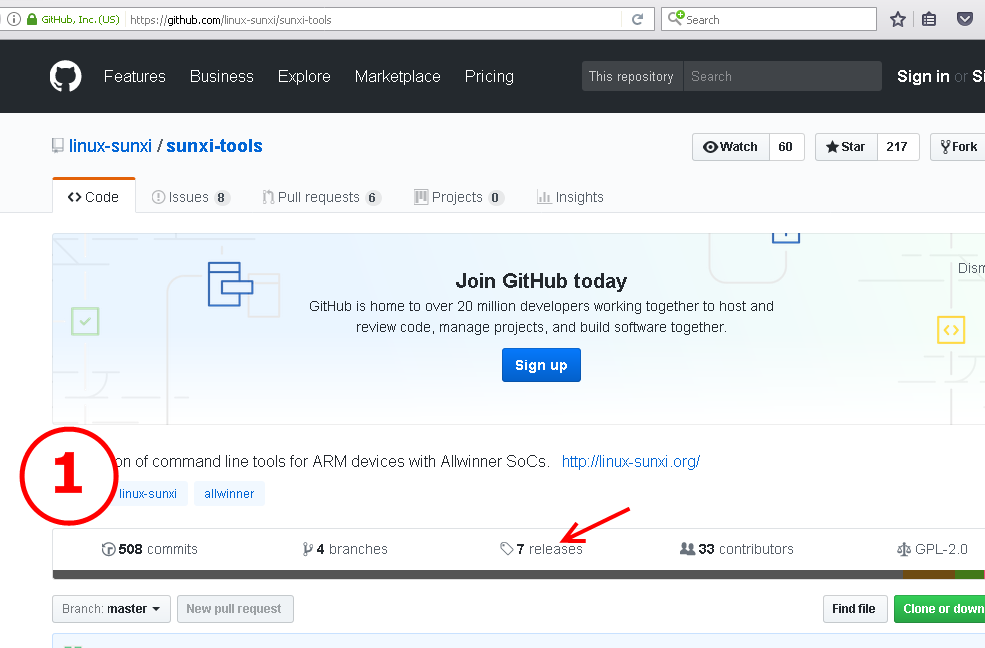Screen dimensions: 985x648
Task: Open Explore in the top navigation
Action: (304, 77)
